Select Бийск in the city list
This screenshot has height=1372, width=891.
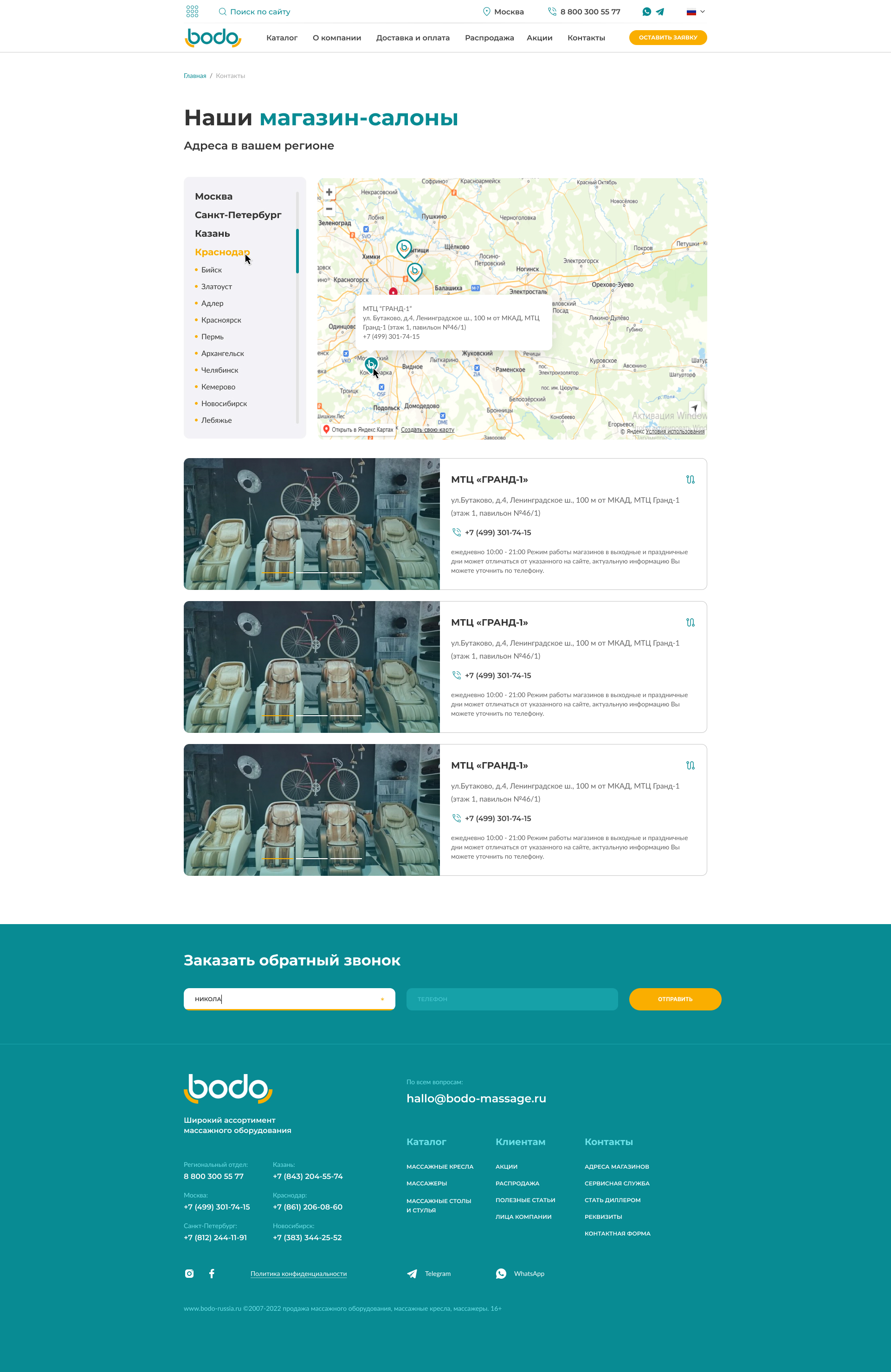coord(212,270)
